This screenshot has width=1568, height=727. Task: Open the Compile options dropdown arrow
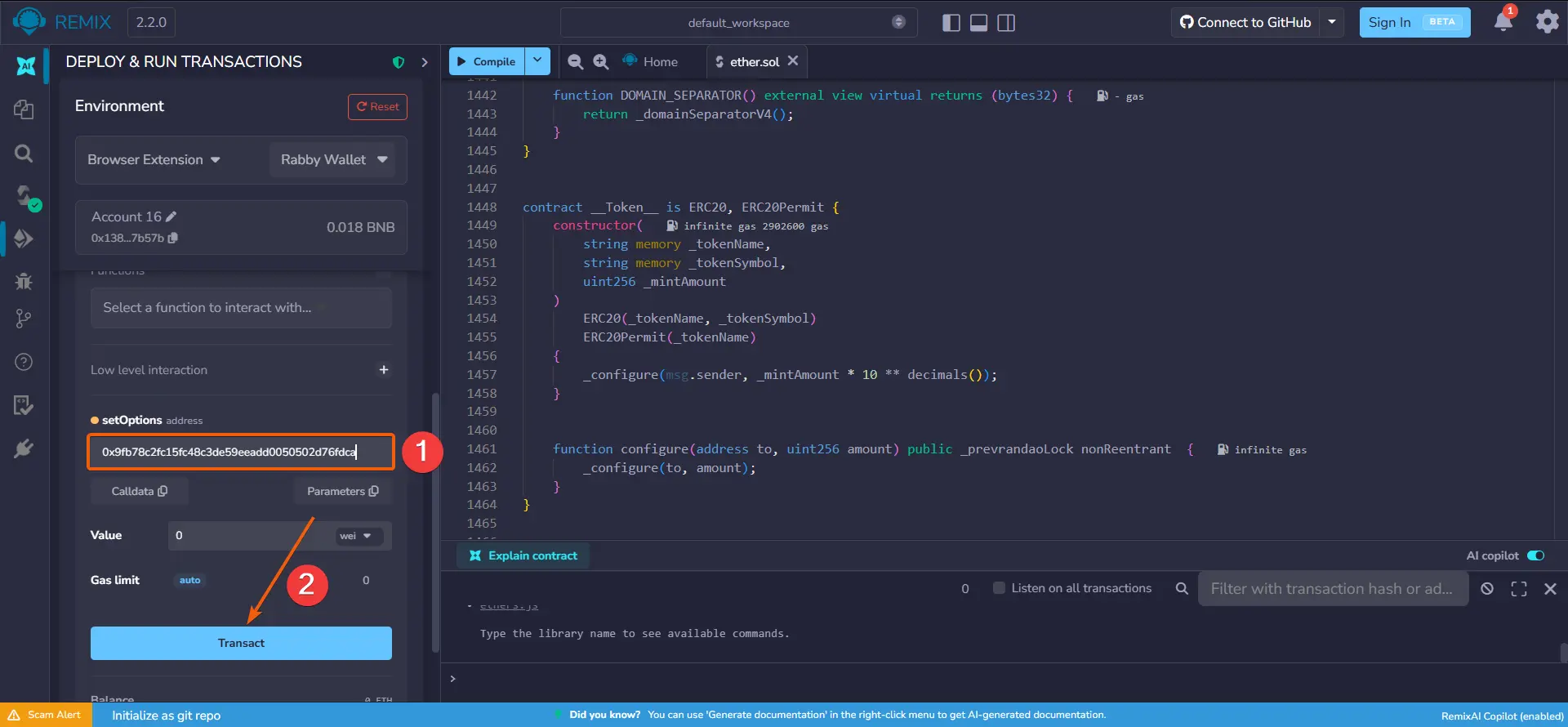tap(537, 61)
